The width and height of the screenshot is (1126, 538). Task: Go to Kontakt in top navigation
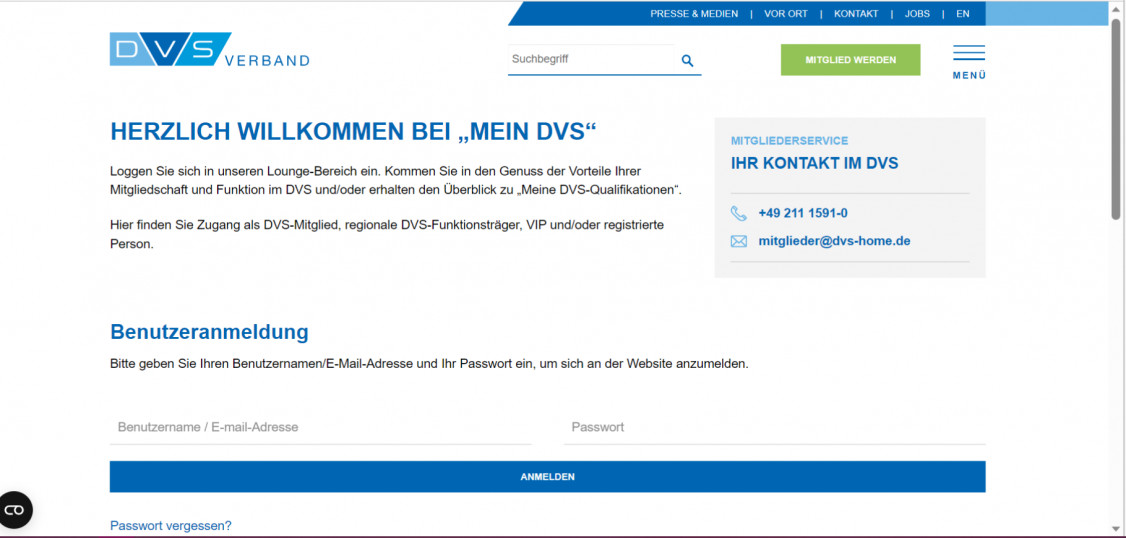pos(856,14)
